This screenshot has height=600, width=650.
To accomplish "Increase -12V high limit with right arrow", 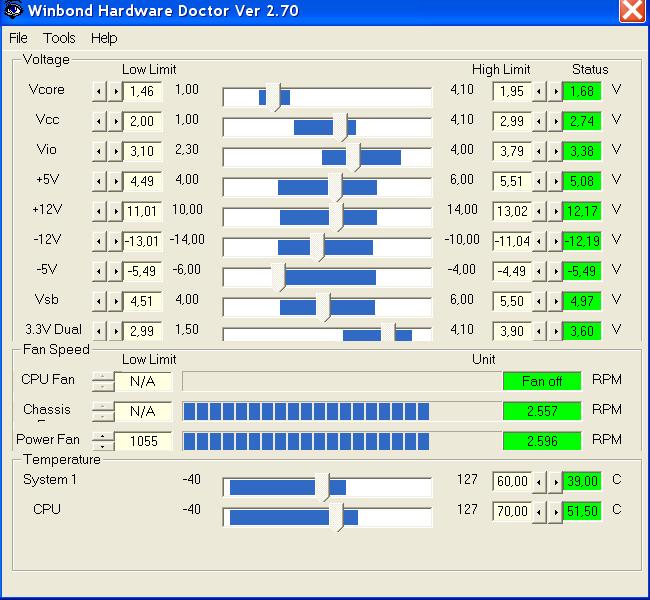I will [x=555, y=241].
